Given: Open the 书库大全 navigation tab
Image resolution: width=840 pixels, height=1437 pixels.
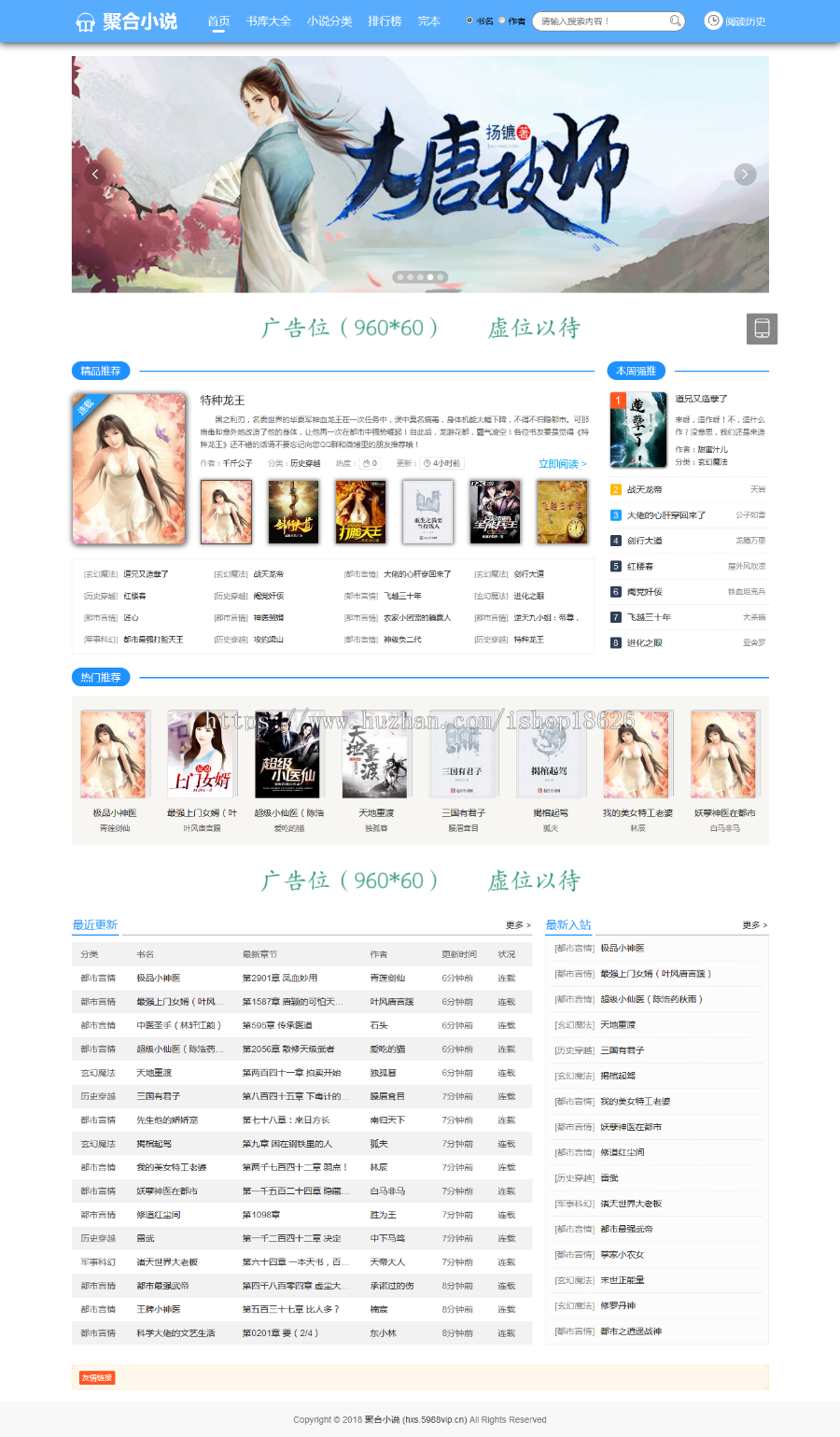Looking at the screenshot, I should (269, 21).
